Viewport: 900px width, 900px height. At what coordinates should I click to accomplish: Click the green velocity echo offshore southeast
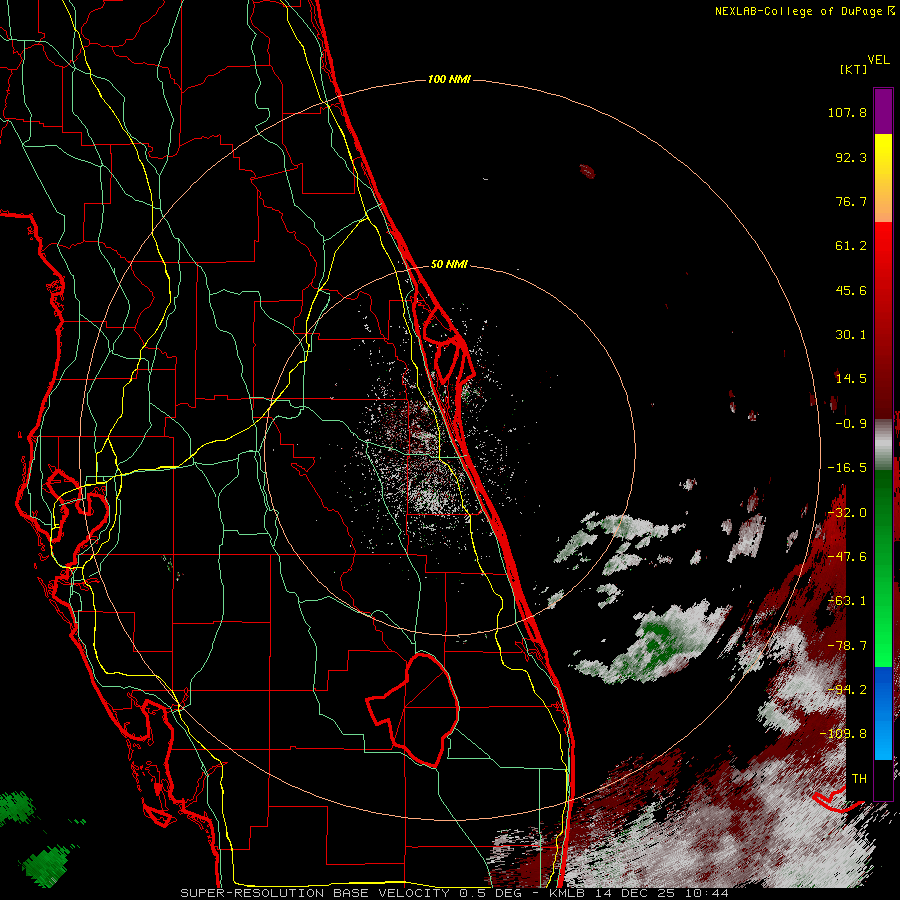tap(654, 643)
